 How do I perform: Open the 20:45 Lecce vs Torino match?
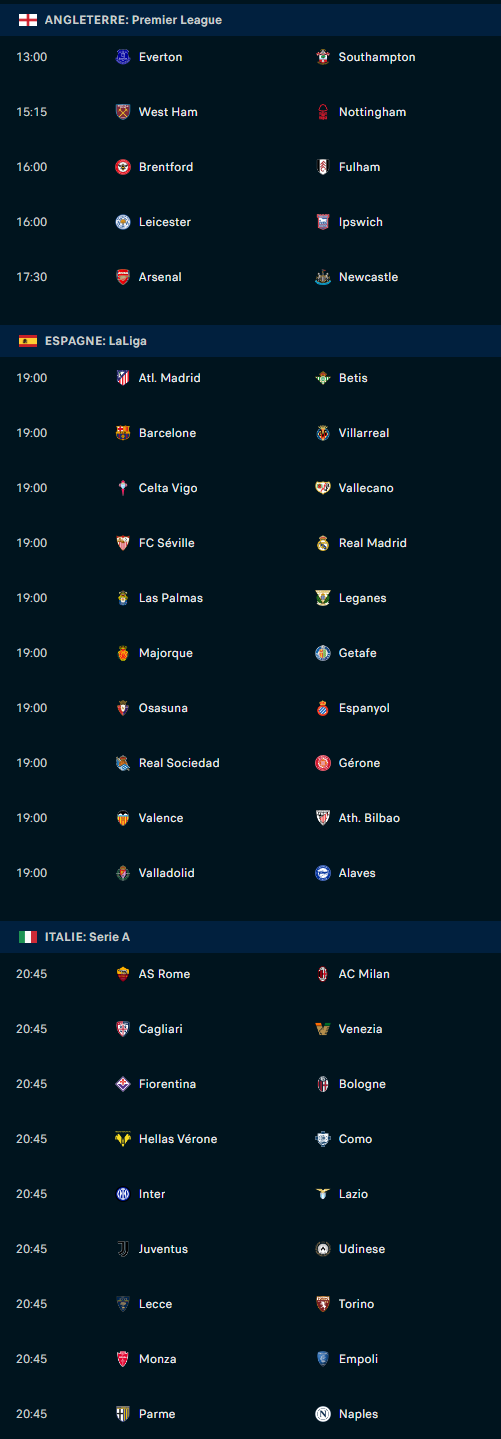[x=250, y=1304]
